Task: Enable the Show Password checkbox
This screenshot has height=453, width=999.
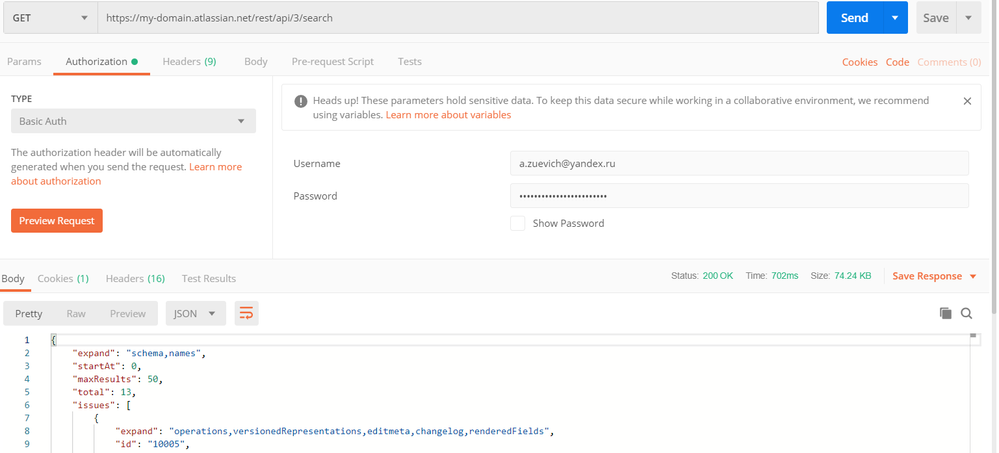Action: pos(517,223)
